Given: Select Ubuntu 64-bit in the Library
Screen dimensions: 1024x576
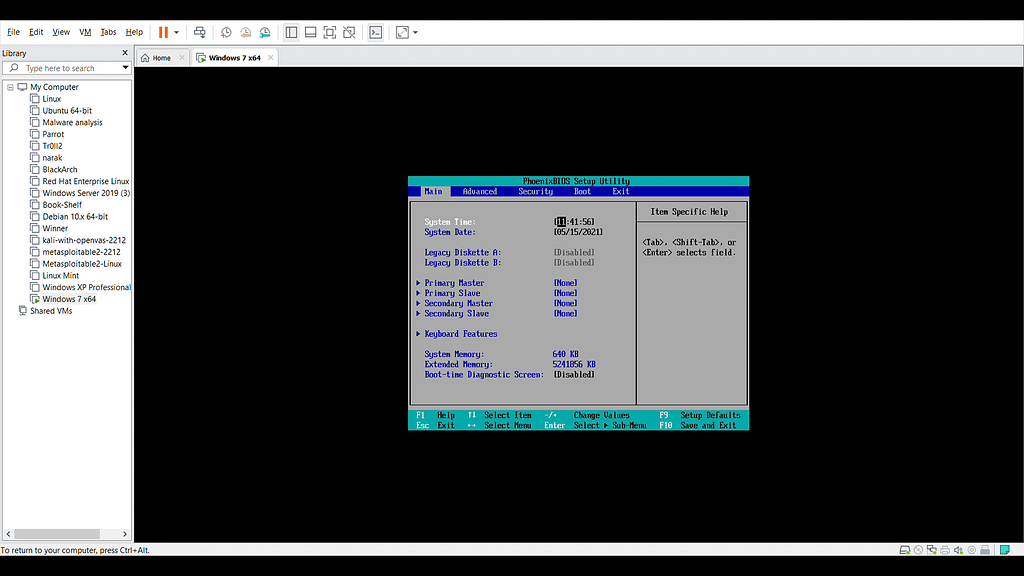Looking at the screenshot, I should point(67,110).
